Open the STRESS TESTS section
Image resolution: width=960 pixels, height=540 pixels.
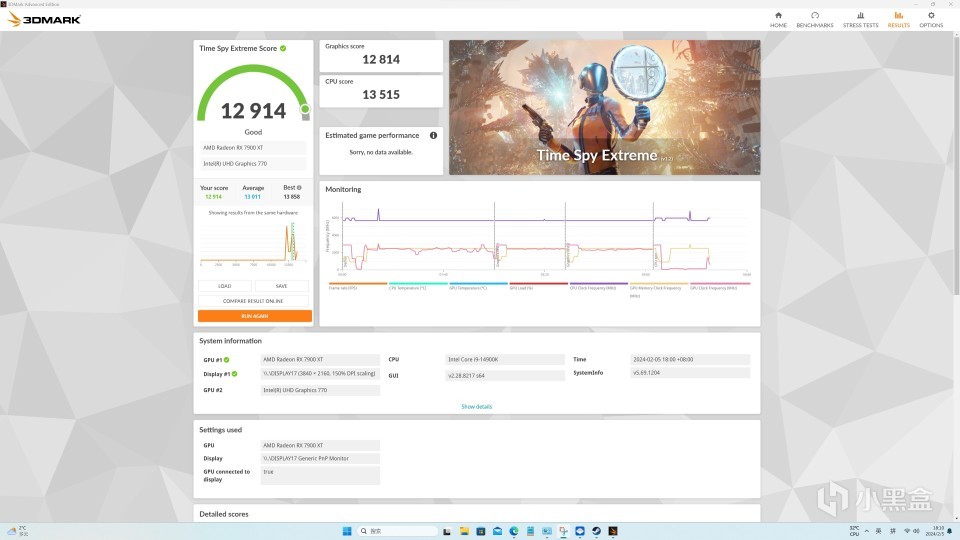[x=860, y=20]
